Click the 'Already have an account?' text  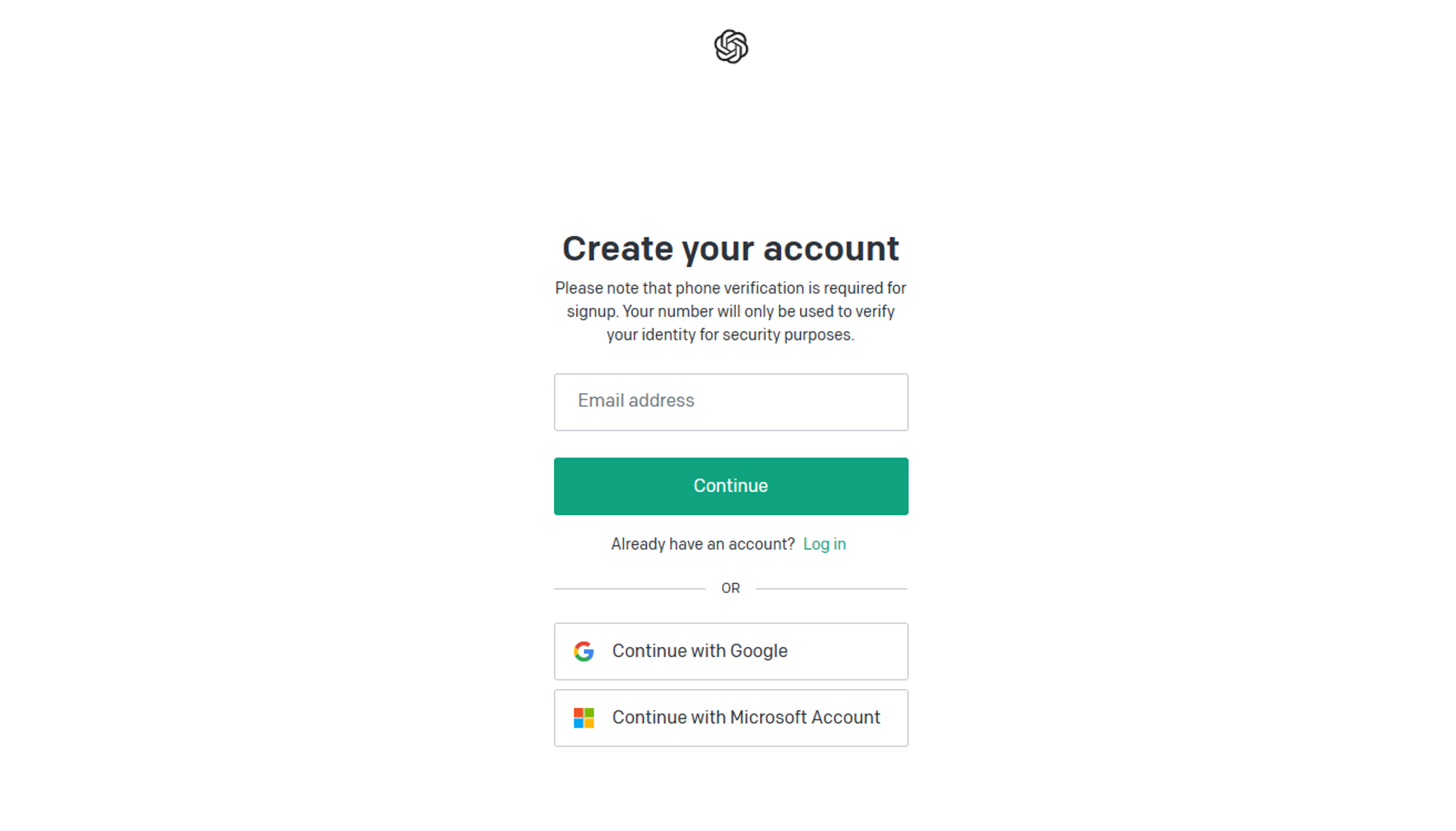click(x=703, y=544)
